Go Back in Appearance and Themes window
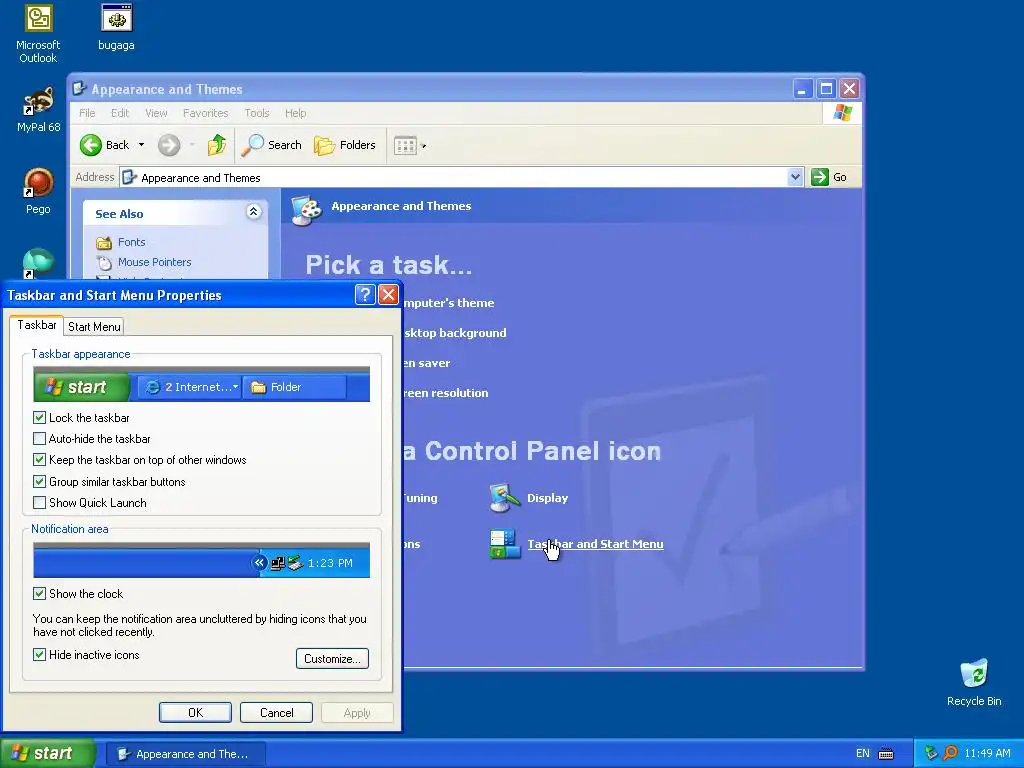Screen dimensions: 1024x768 point(104,145)
